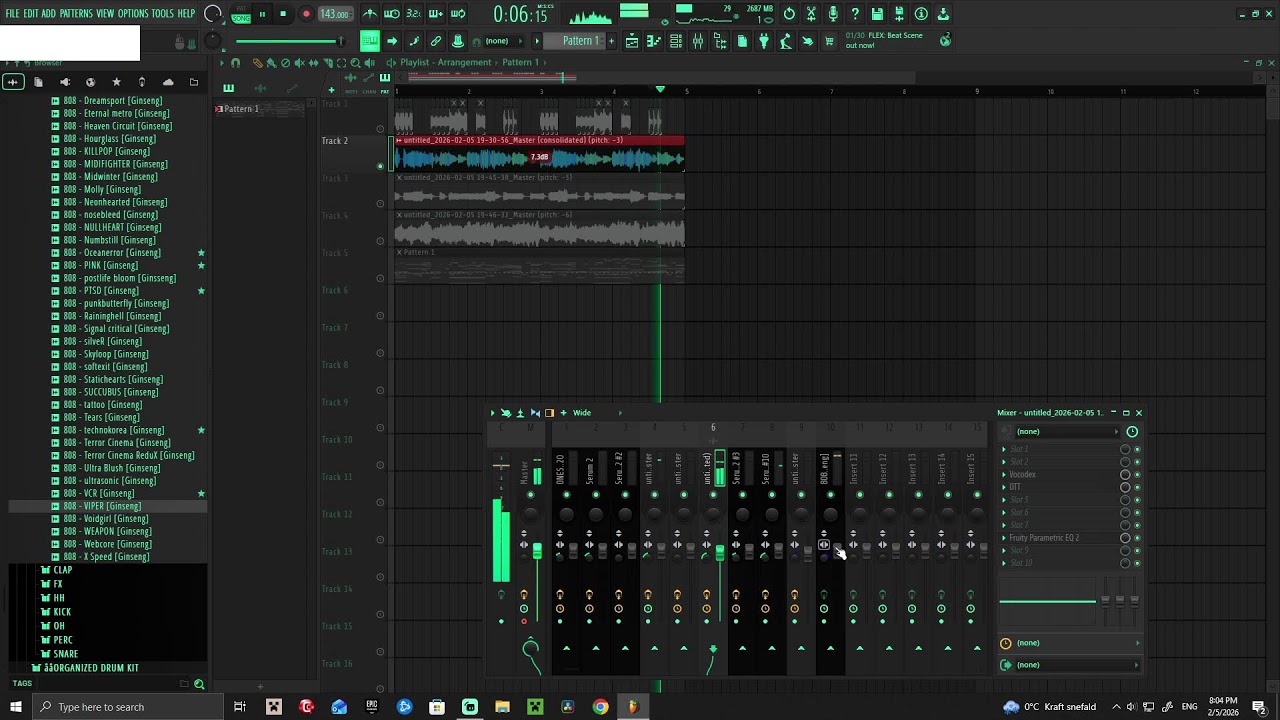Image resolution: width=1280 pixels, height=720 pixels.
Task: Click the stop transport button
Action: pos(283,15)
